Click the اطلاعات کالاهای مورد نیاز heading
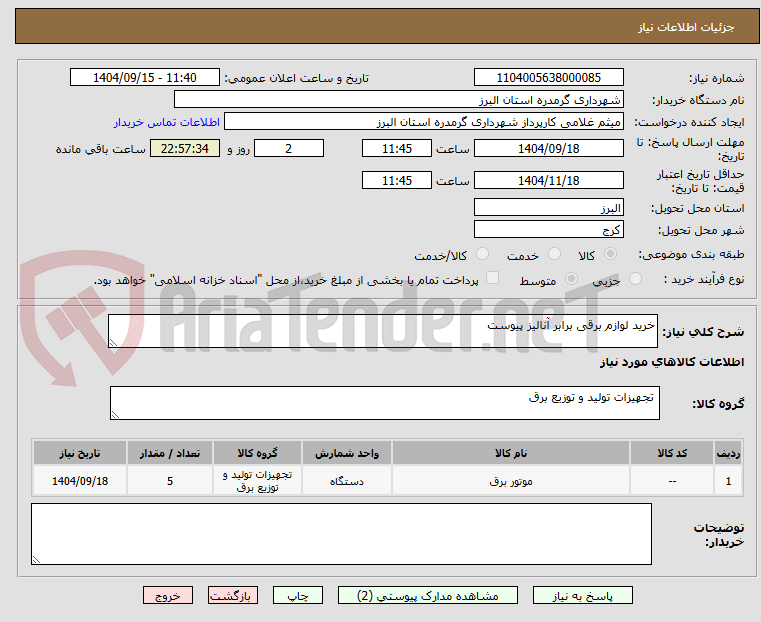761x622 pixels. click(672, 362)
